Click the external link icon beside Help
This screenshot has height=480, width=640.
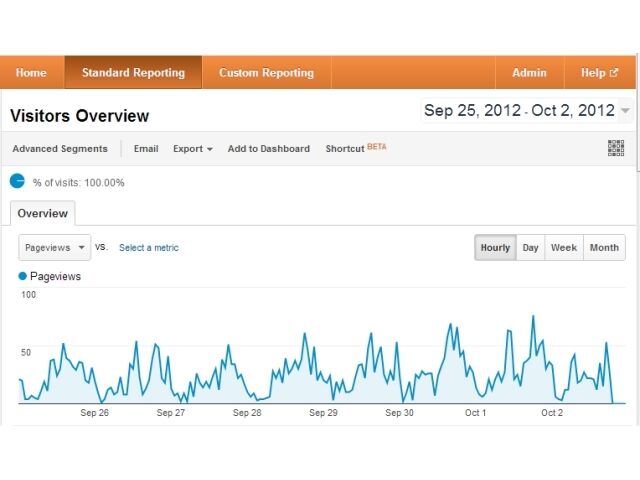[x=614, y=73]
